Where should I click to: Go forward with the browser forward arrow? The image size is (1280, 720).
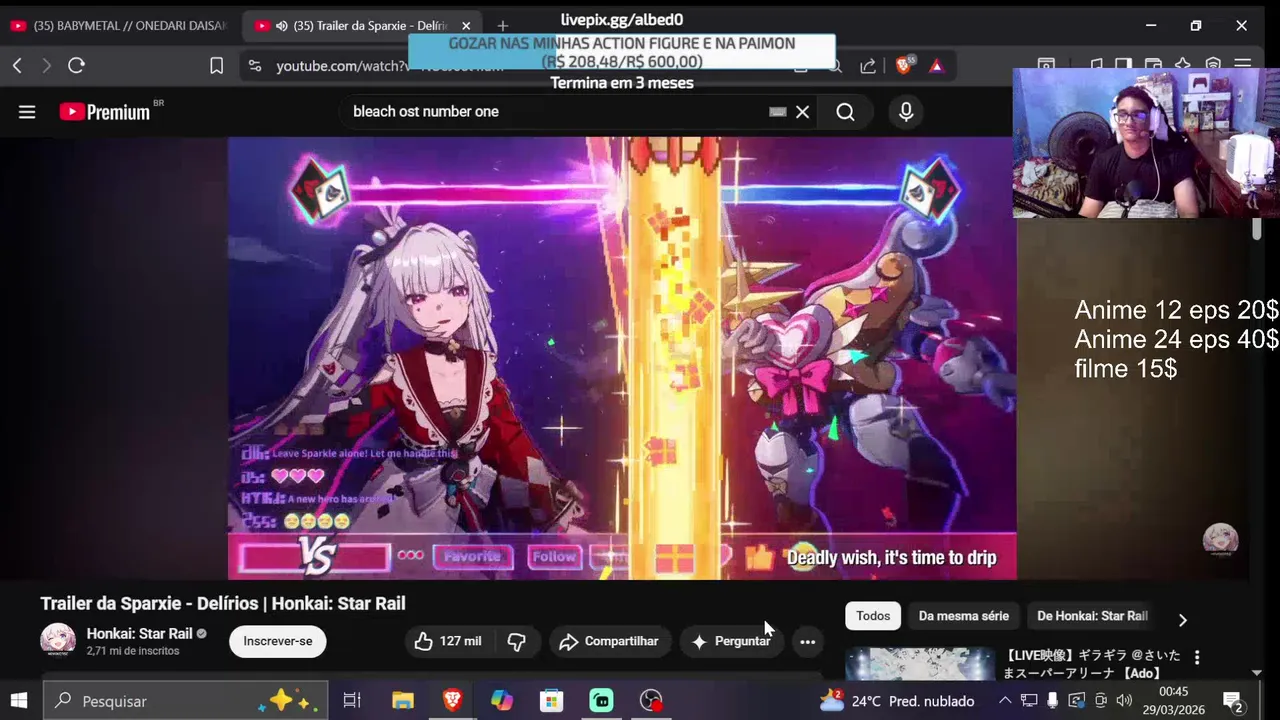(46, 66)
